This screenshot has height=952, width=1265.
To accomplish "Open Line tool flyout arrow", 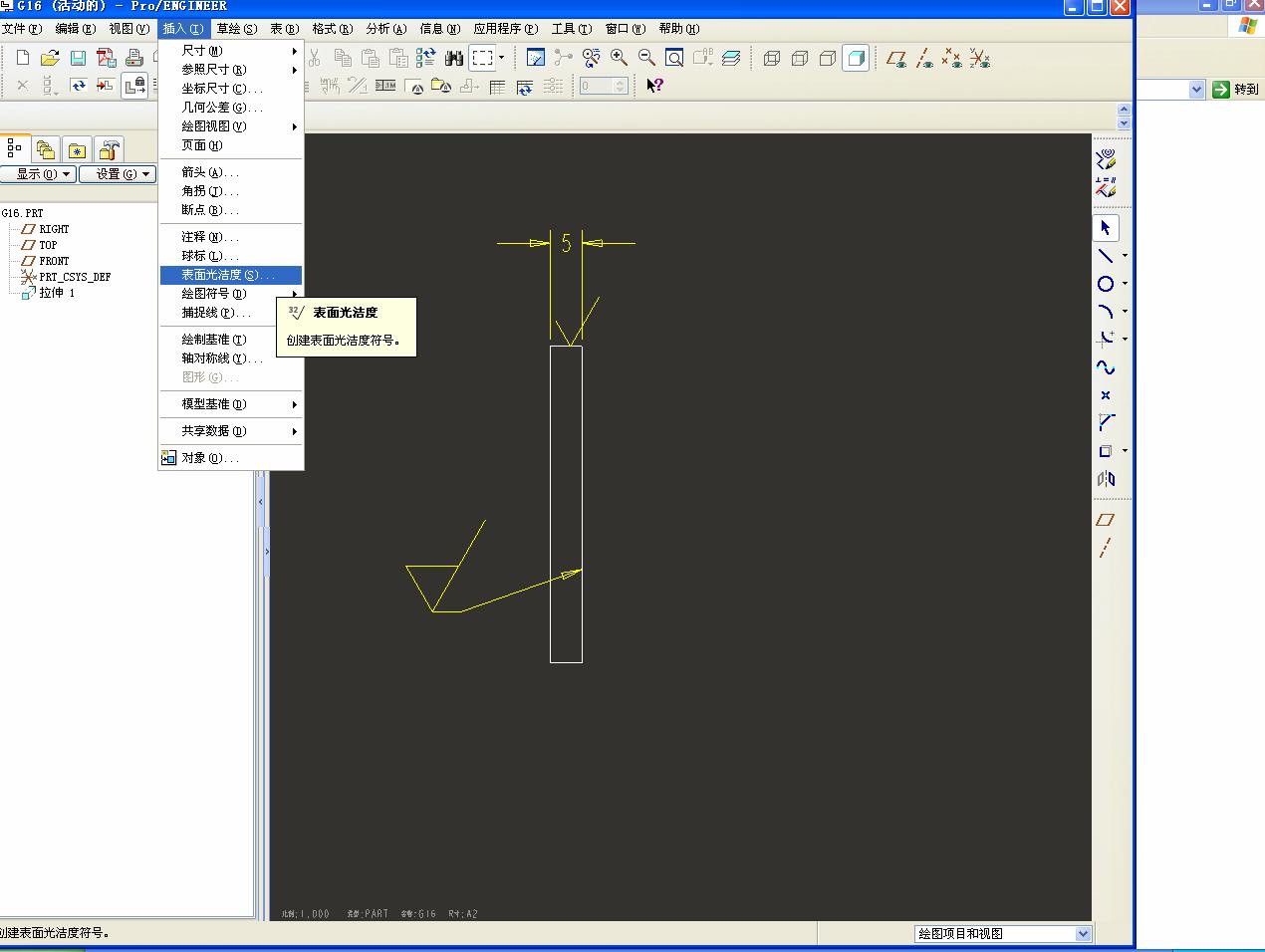I will click(1125, 256).
